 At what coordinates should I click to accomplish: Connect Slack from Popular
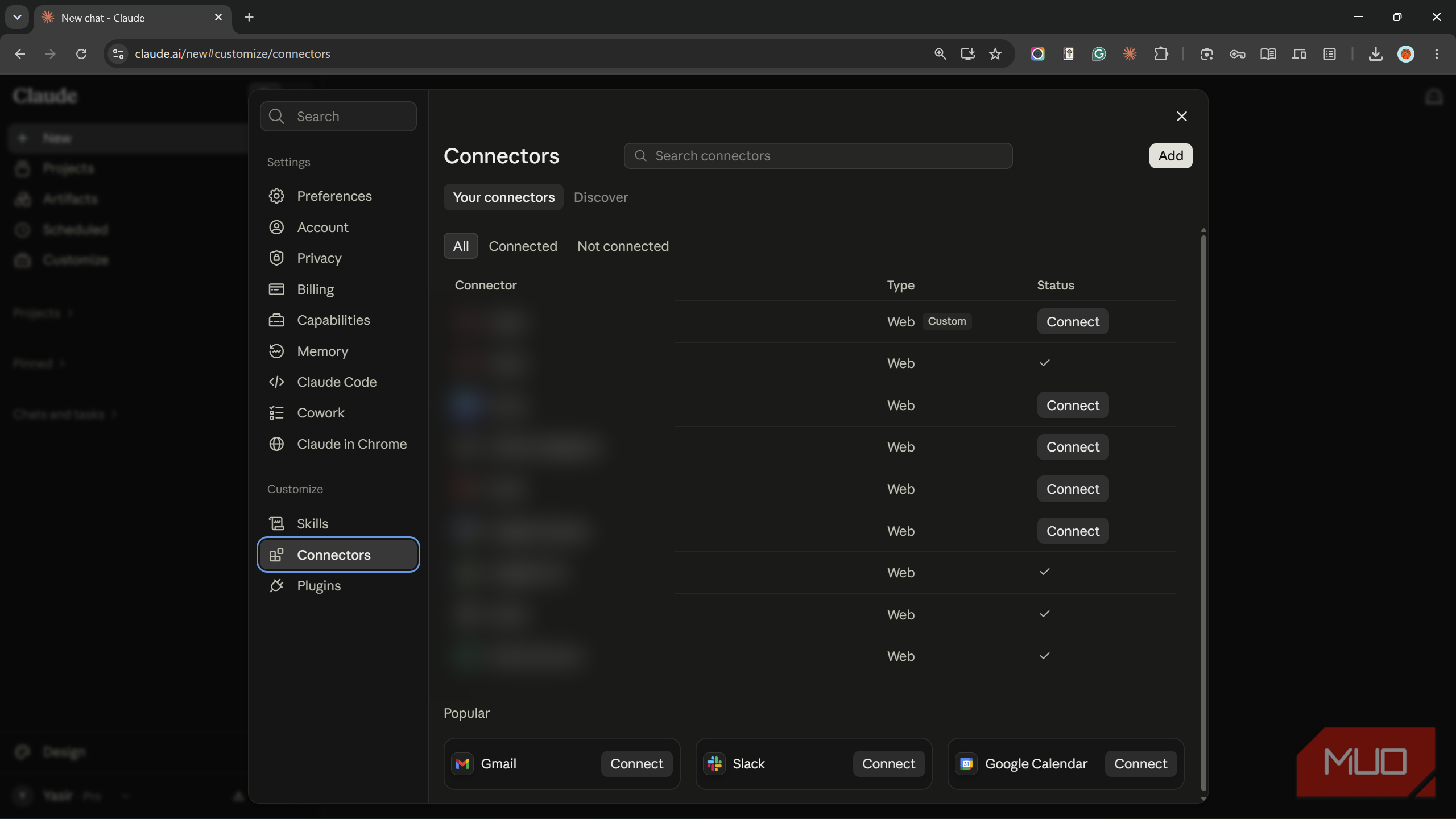pyautogui.click(x=888, y=764)
